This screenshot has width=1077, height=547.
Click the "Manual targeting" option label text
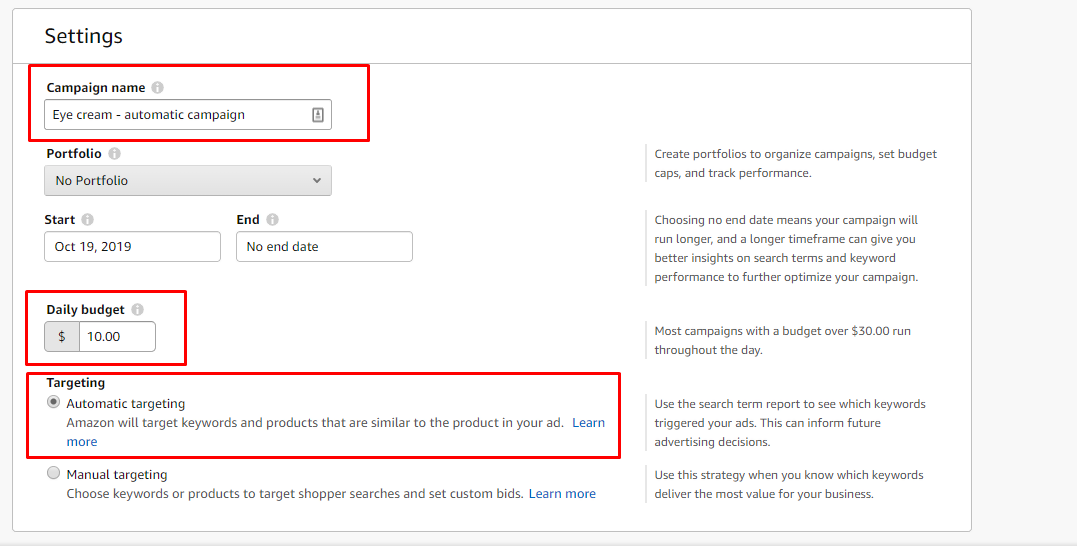pyautogui.click(x=117, y=474)
